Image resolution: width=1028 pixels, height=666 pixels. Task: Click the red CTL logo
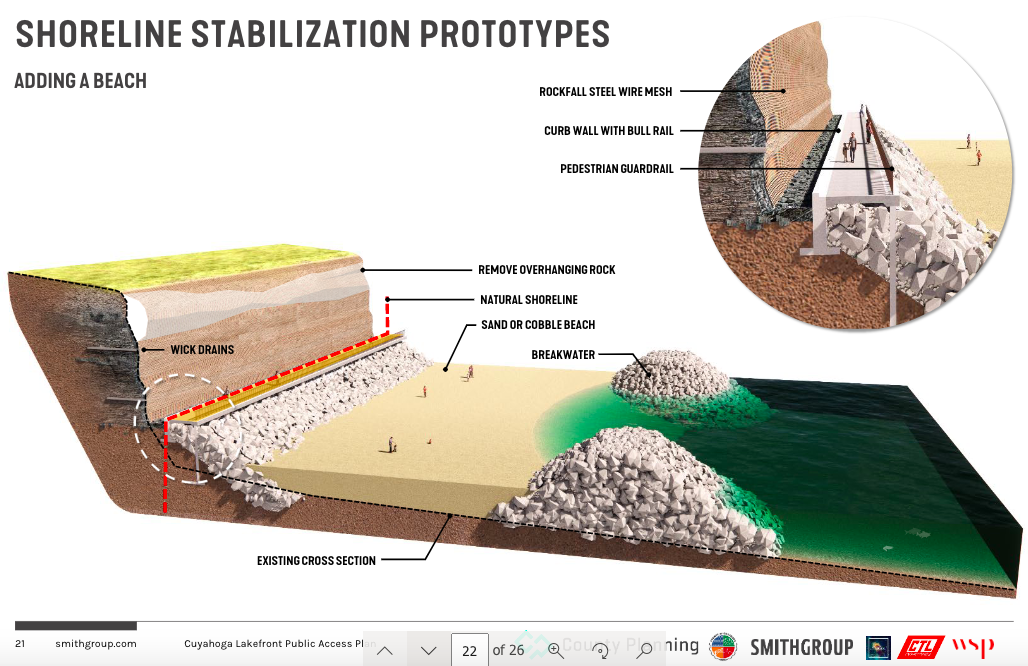(921, 647)
